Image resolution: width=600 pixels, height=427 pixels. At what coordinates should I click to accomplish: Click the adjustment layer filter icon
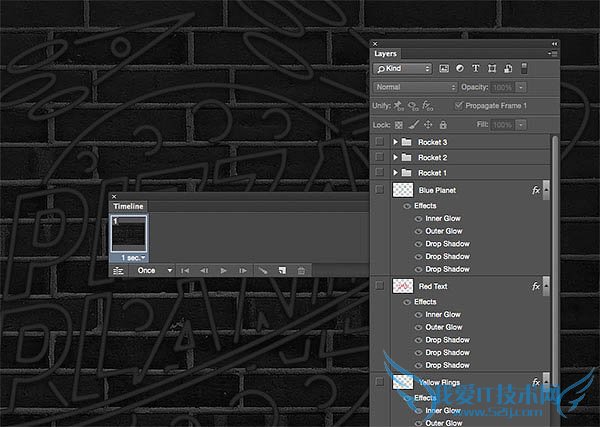461,69
